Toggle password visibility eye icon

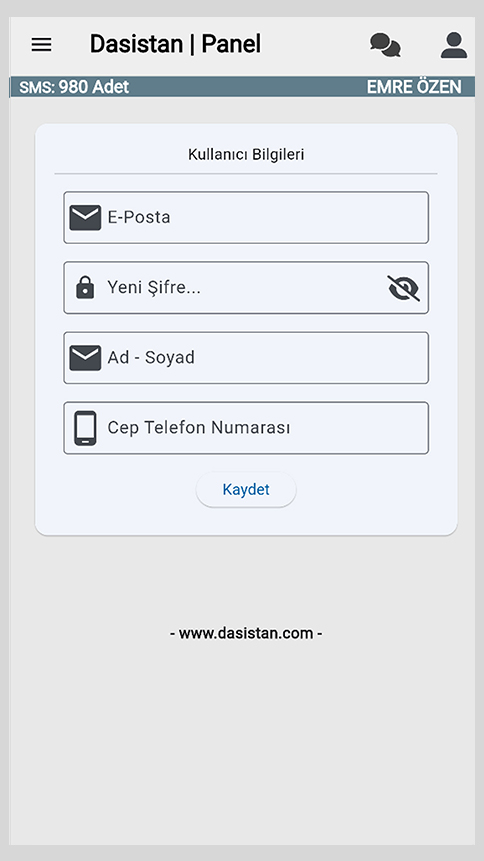coord(404,288)
